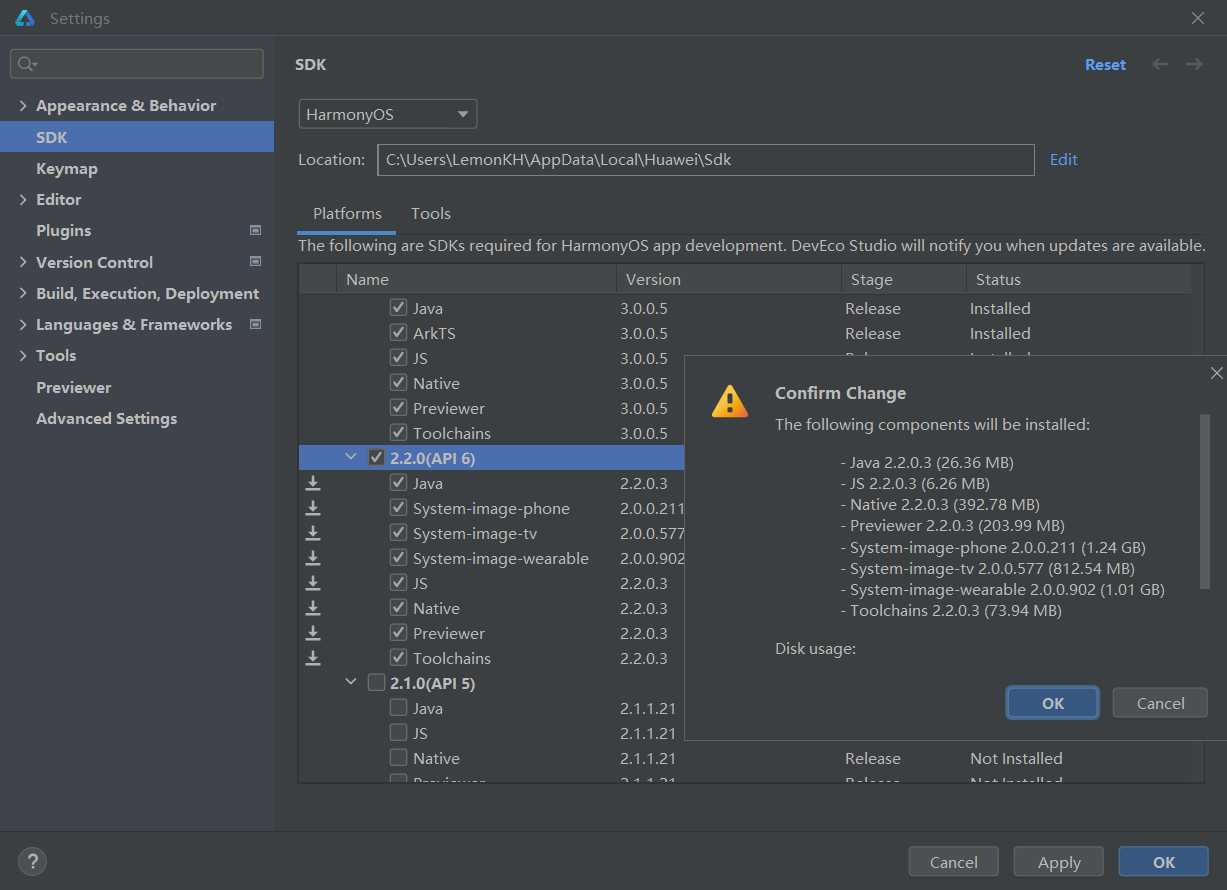Screen dimensions: 1227x890
Task: Click the warning icon in the Confirm Change dialog
Action: click(x=730, y=400)
